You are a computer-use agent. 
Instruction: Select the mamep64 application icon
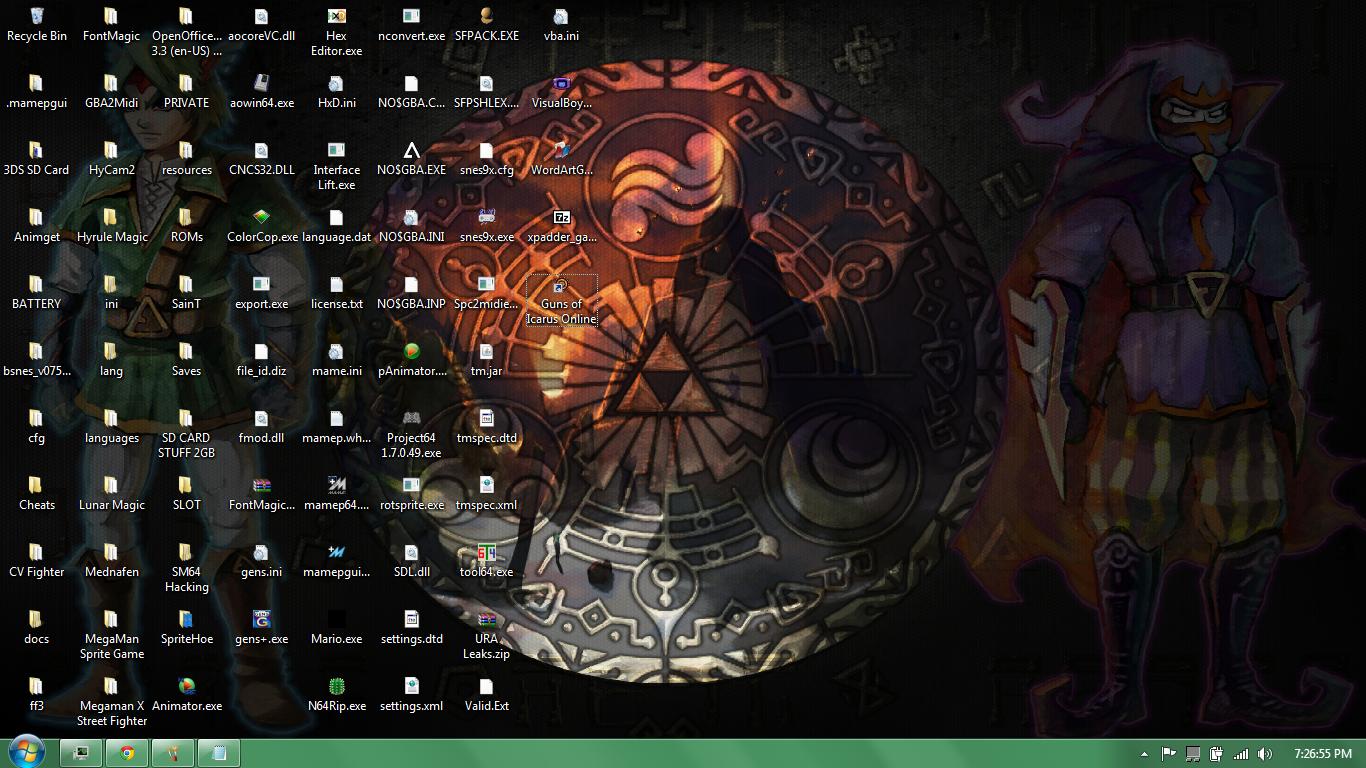coord(336,495)
